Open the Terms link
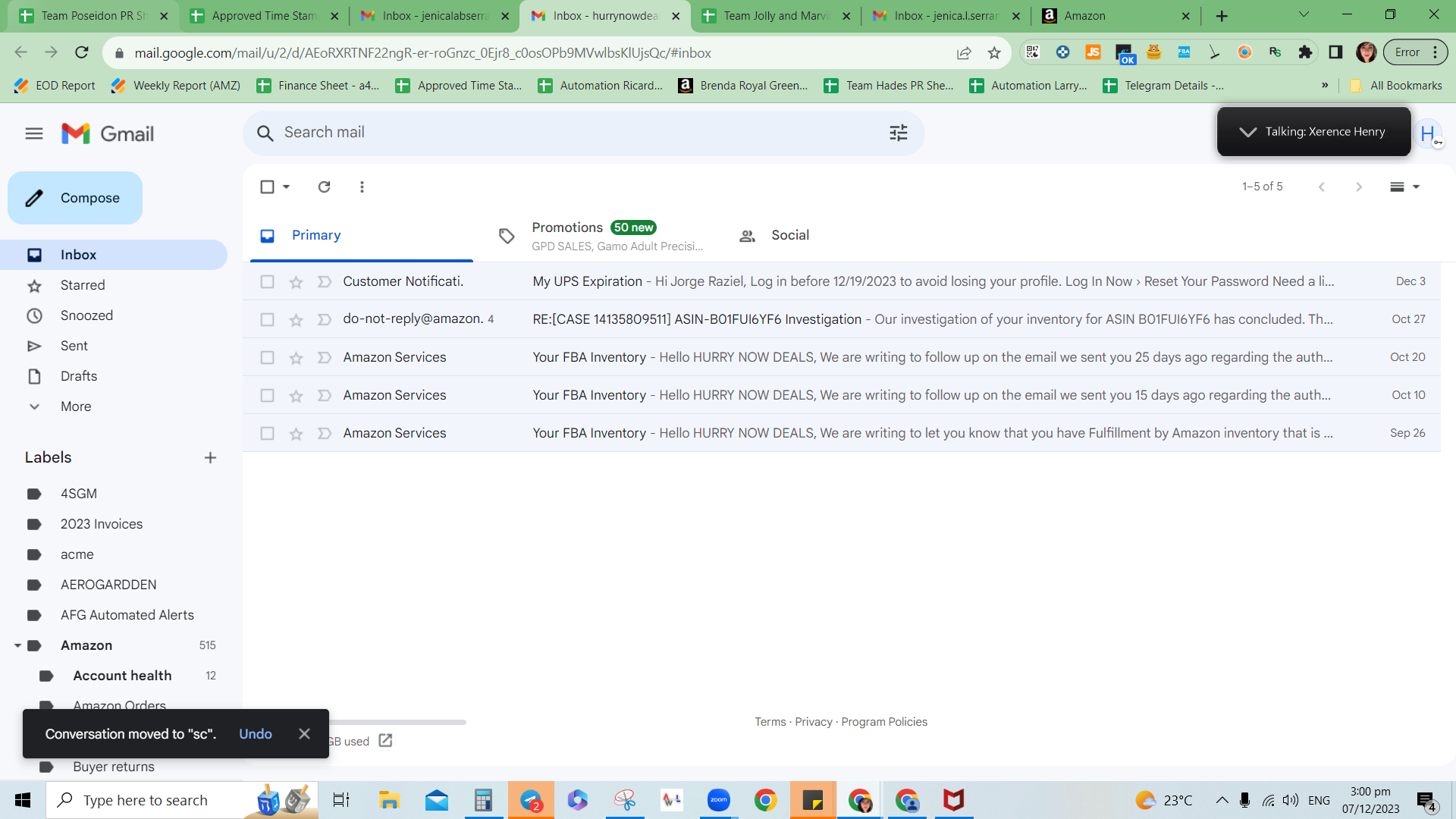 [x=770, y=722]
